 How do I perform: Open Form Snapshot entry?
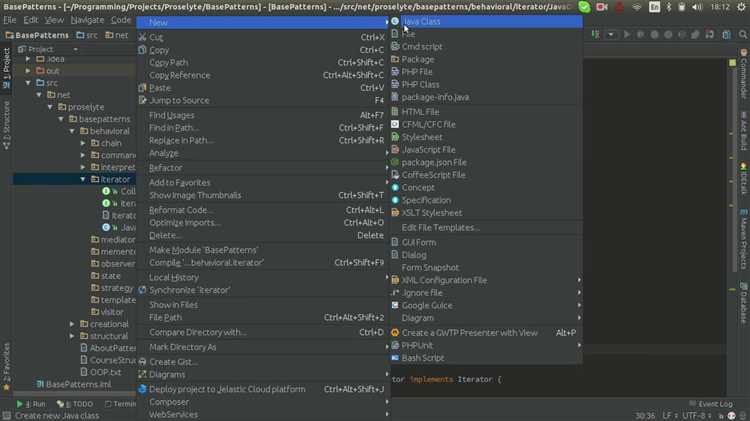point(486,267)
